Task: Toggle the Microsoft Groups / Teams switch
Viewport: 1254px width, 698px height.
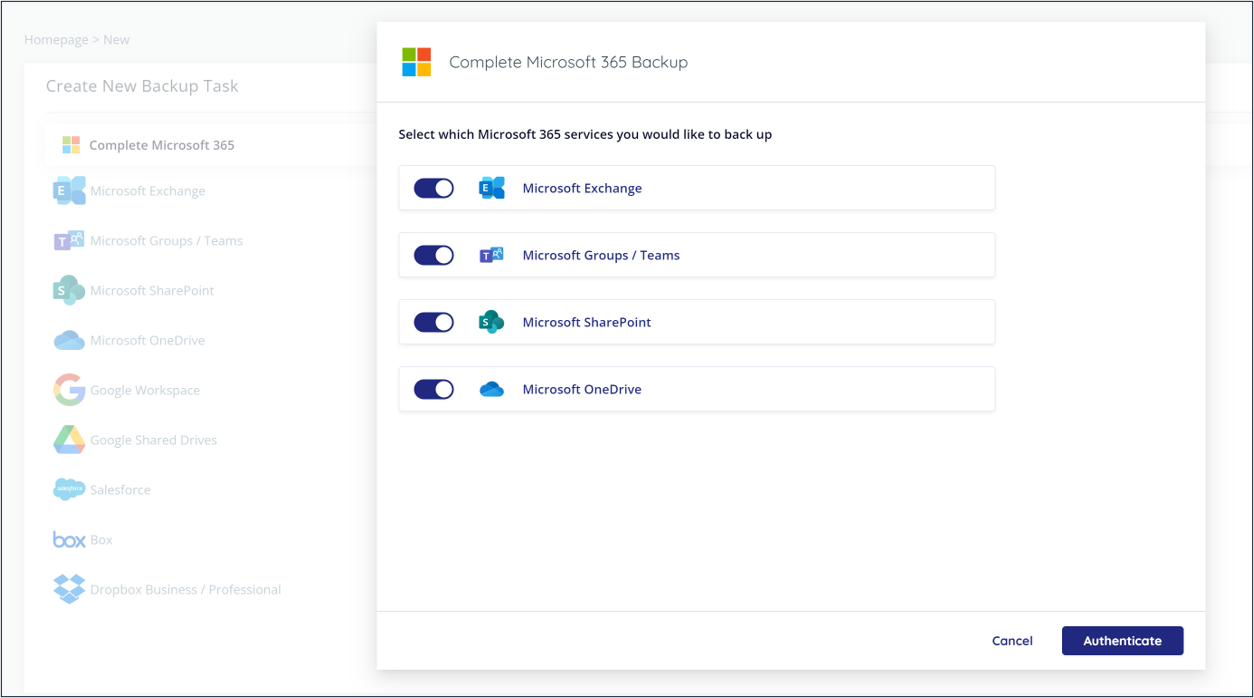Action: tap(434, 255)
